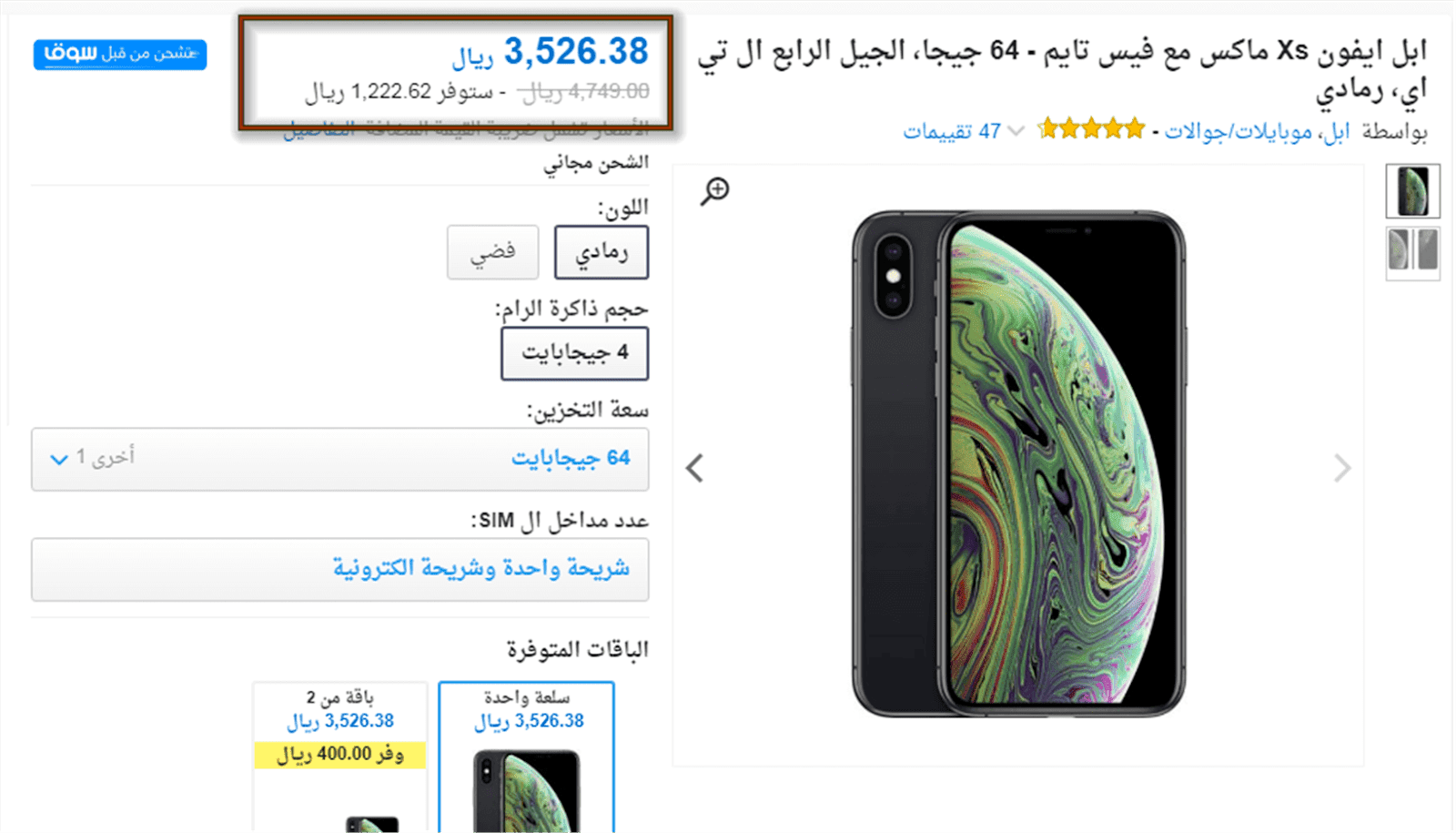Click the Souq fulfilled-by badge

point(120,55)
